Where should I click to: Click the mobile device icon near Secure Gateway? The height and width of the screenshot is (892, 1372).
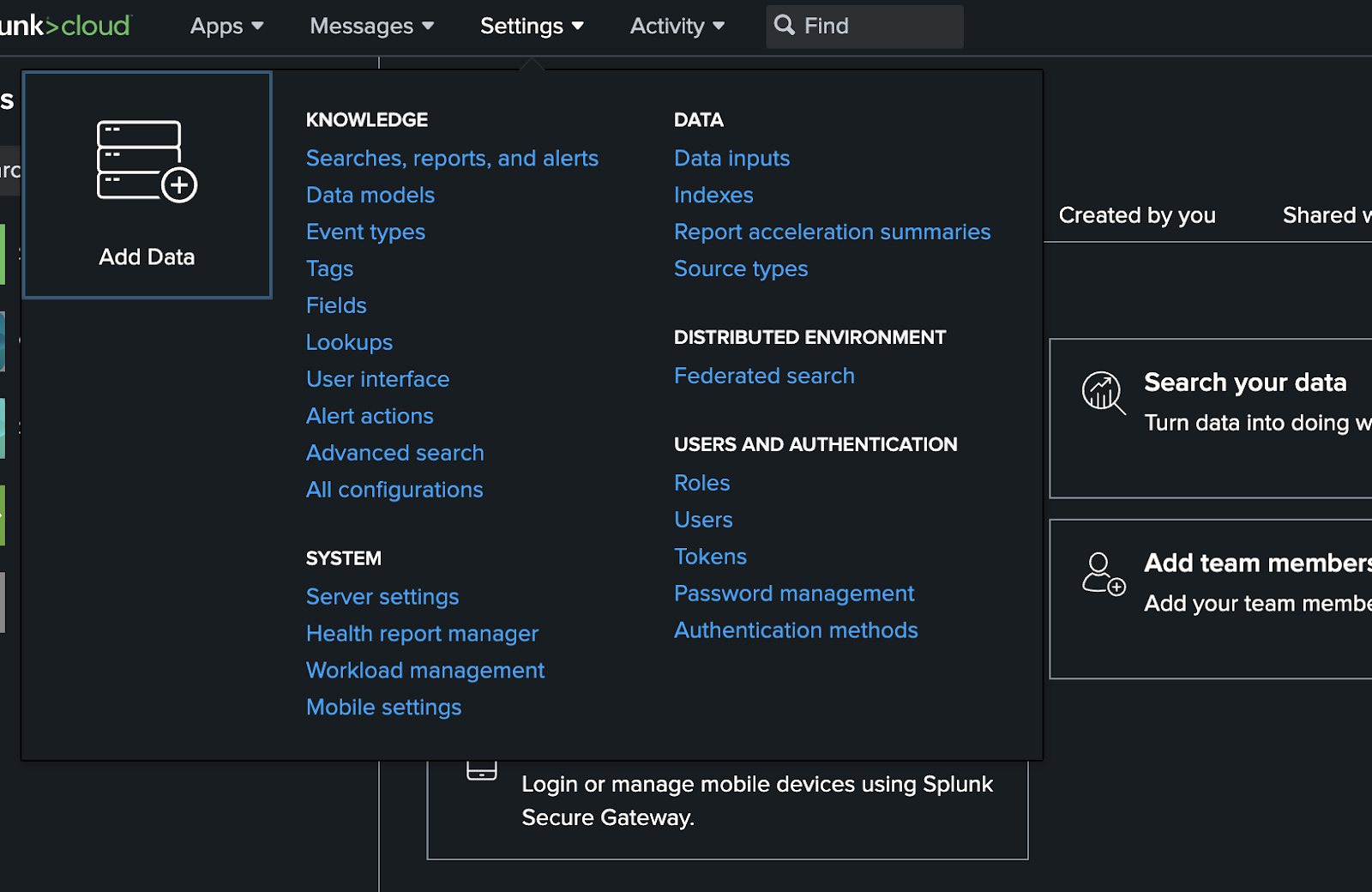click(x=481, y=769)
